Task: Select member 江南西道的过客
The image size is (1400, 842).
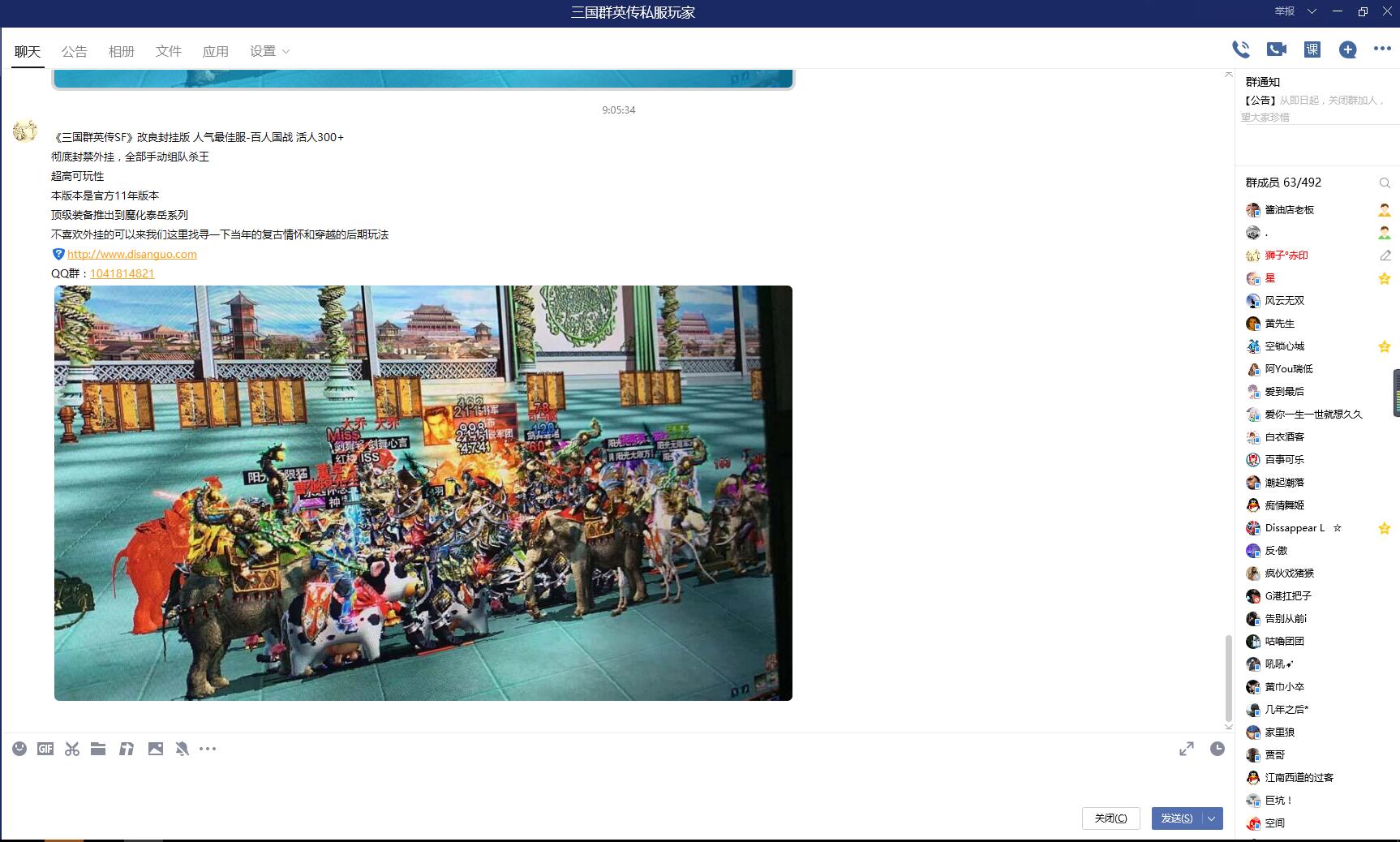Action: pos(1299,778)
